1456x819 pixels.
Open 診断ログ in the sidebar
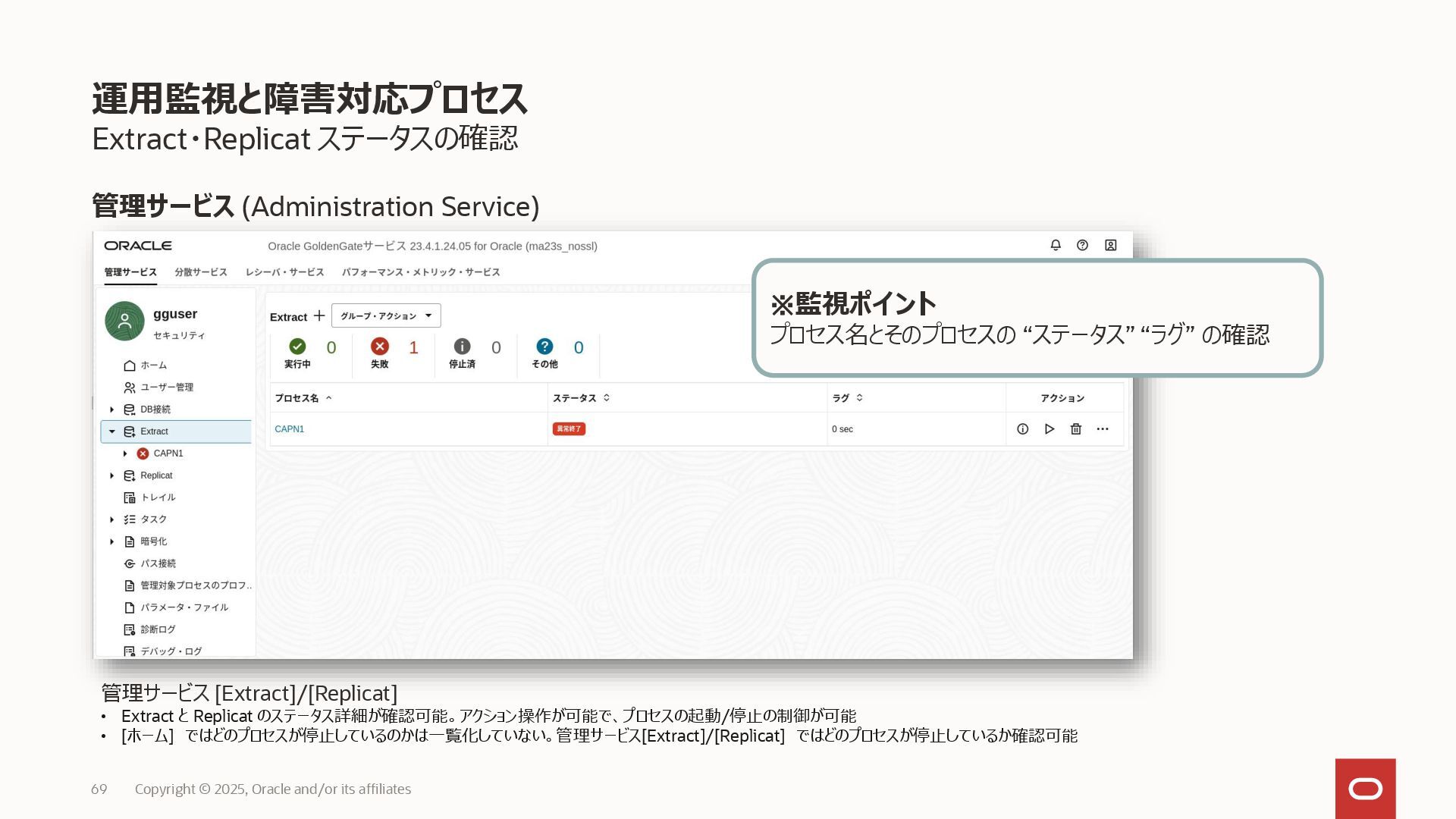tap(158, 629)
